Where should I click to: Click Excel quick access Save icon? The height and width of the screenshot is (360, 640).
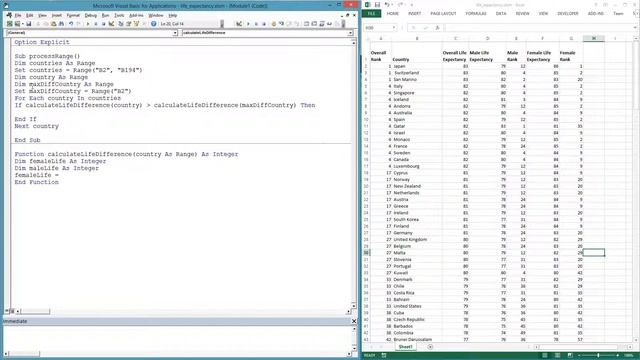(x=377, y=5)
